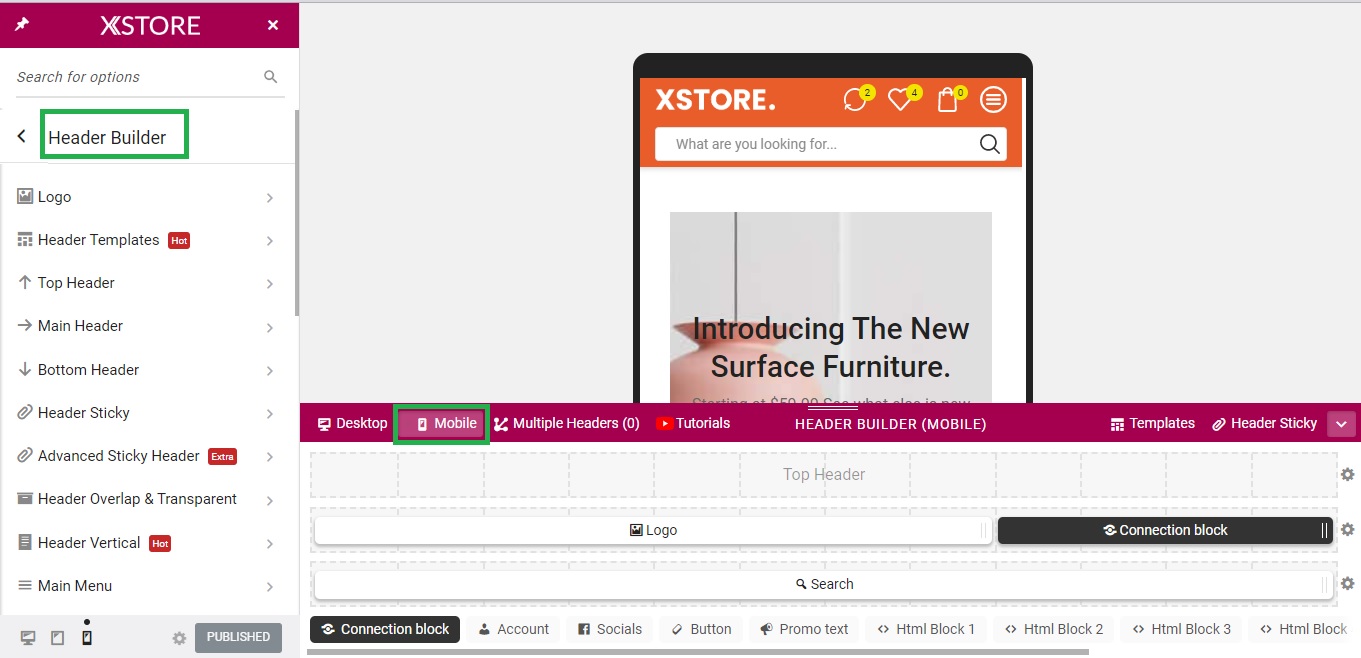
Task: Click the magnifier icon in options search
Action: point(271,77)
